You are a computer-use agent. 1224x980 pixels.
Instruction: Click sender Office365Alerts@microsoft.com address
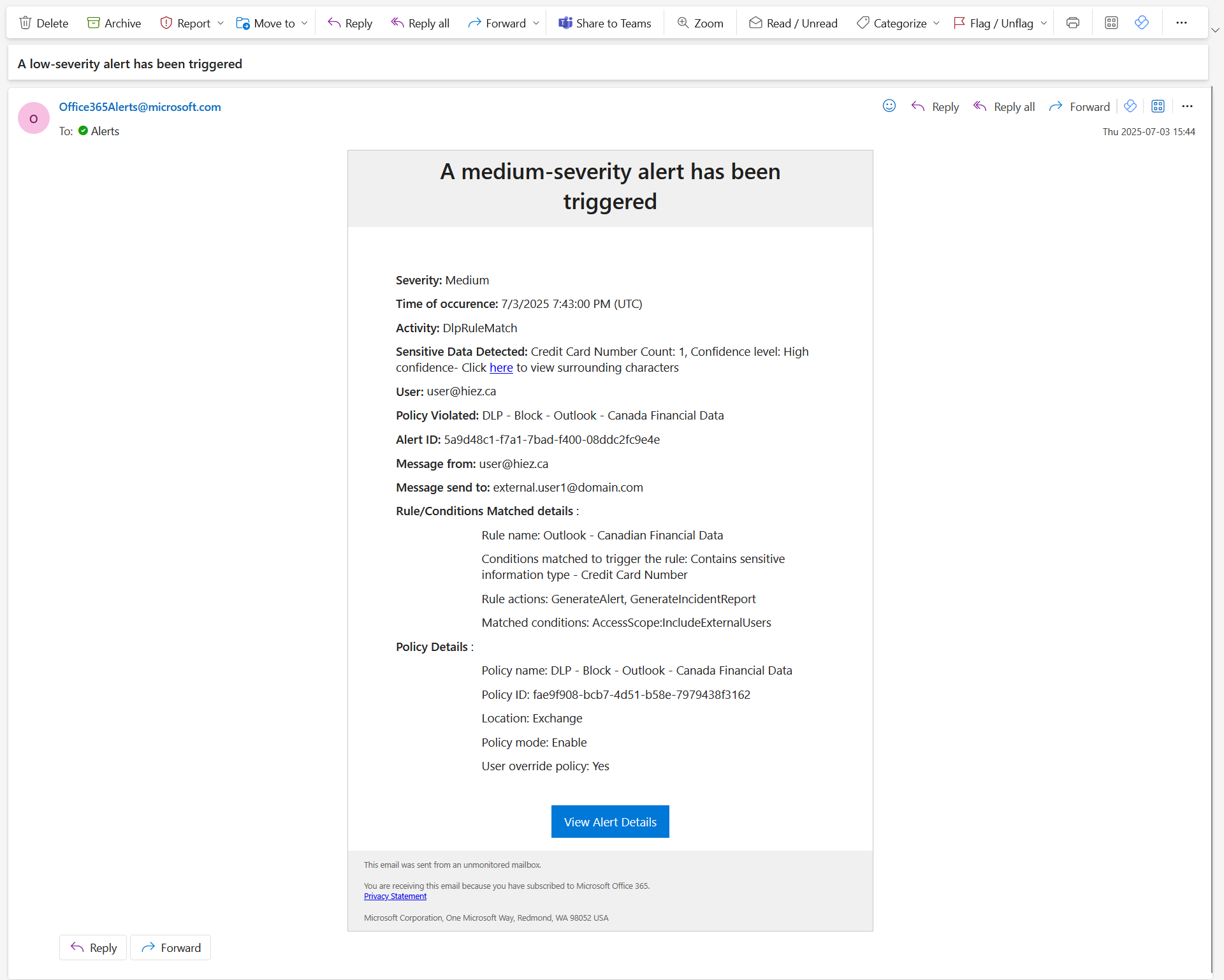click(x=140, y=107)
